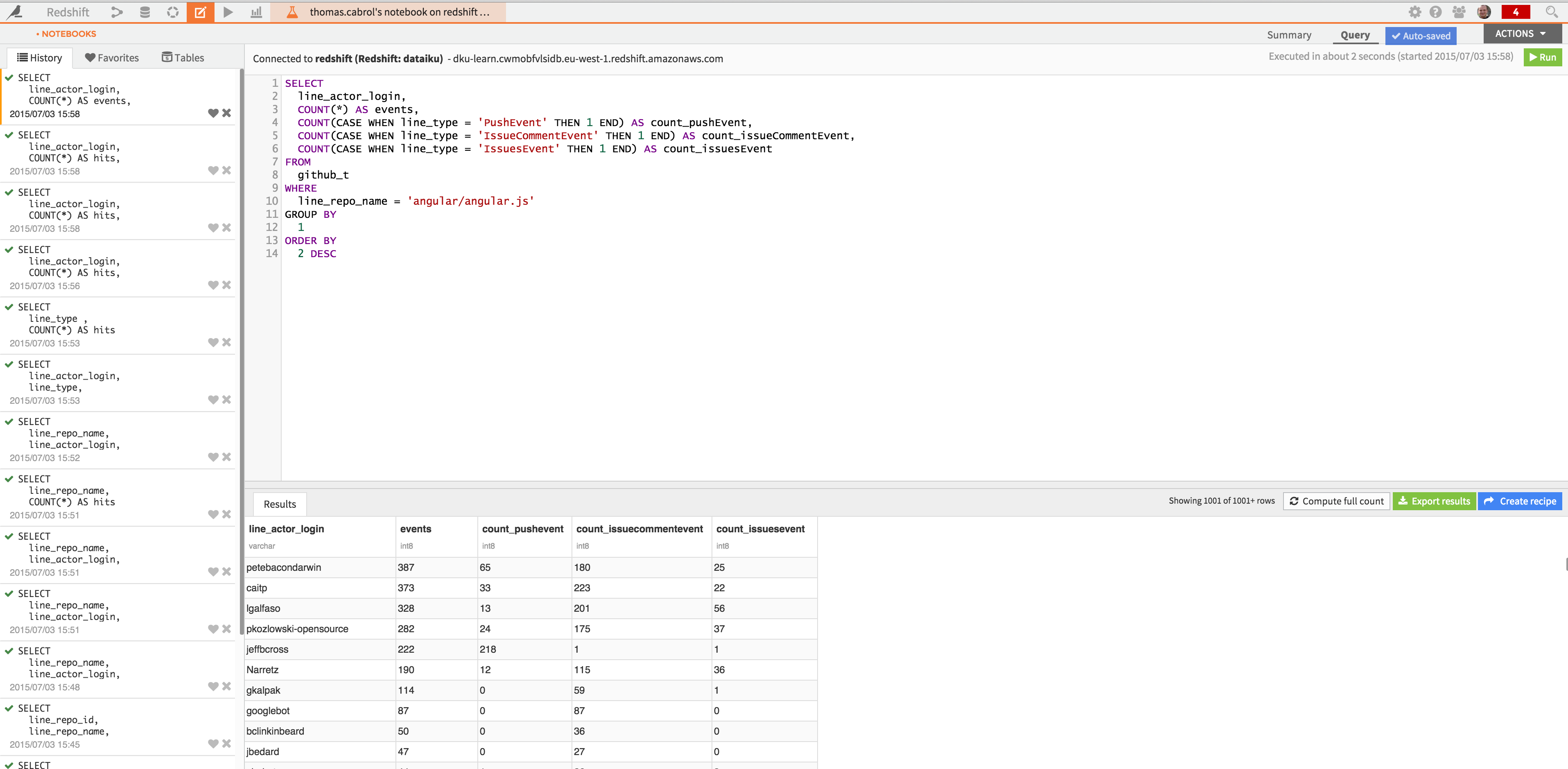The width and height of the screenshot is (1568, 769).
Task: Open the Summary tab
Action: pyautogui.click(x=1289, y=35)
